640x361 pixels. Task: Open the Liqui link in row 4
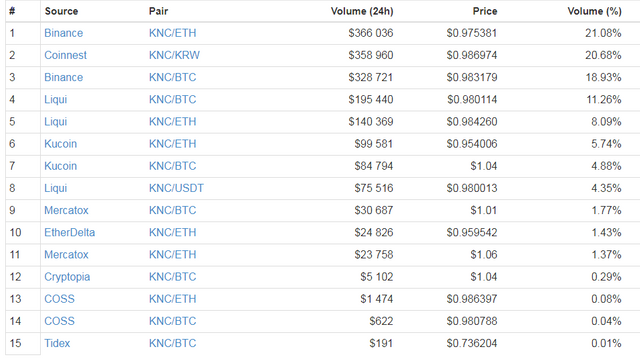pyautogui.click(x=56, y=100)
